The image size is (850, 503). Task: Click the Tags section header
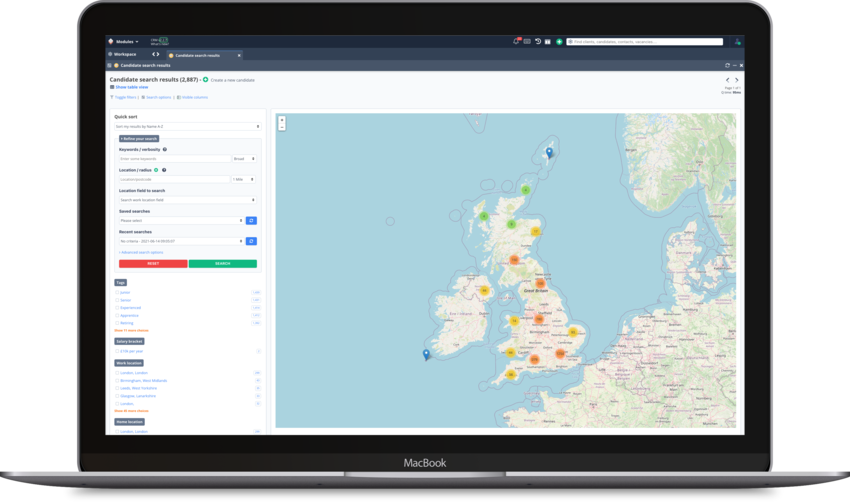pyautogui.click(x=120, y=283)
